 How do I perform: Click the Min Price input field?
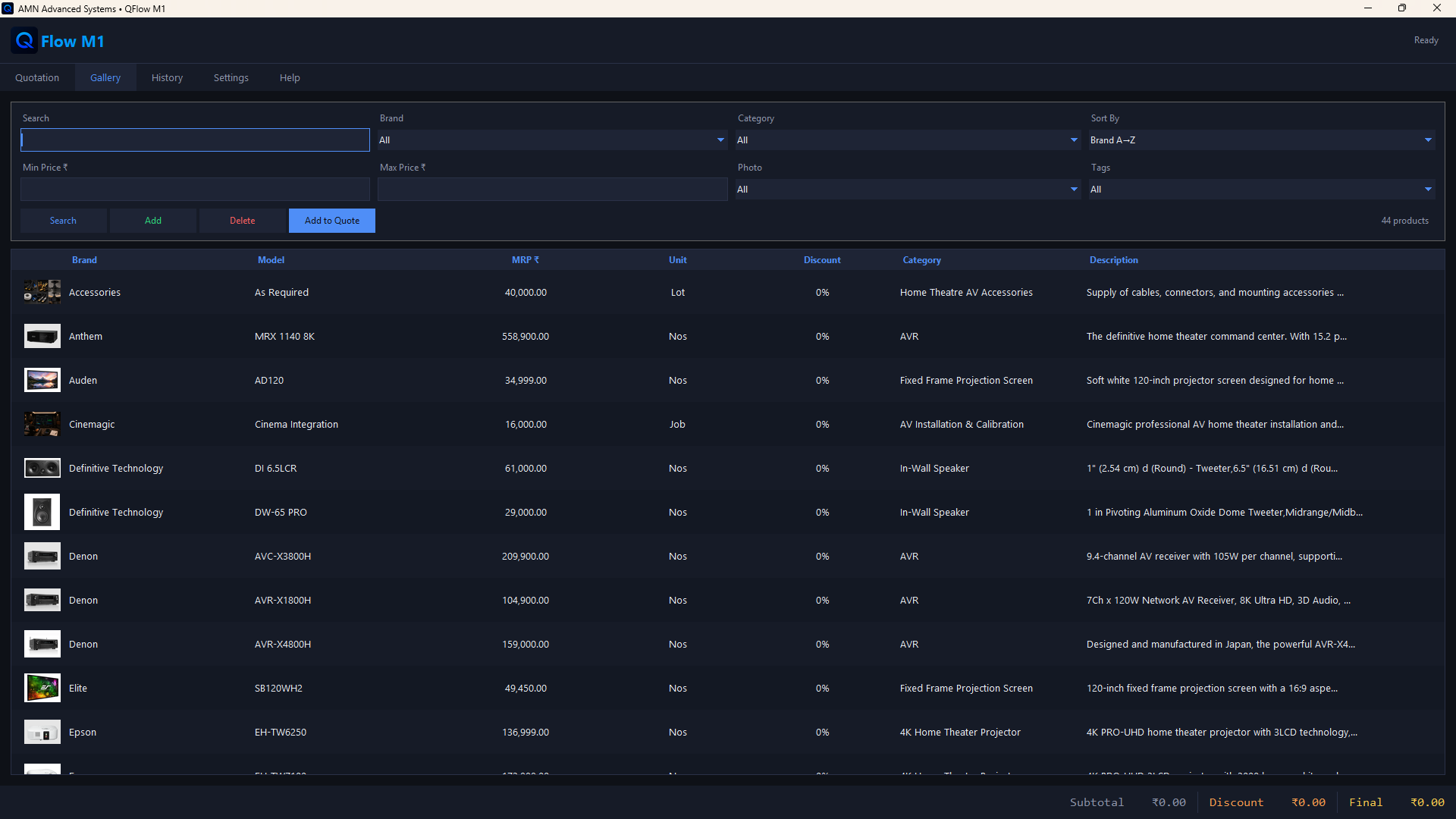coord(195,189)
